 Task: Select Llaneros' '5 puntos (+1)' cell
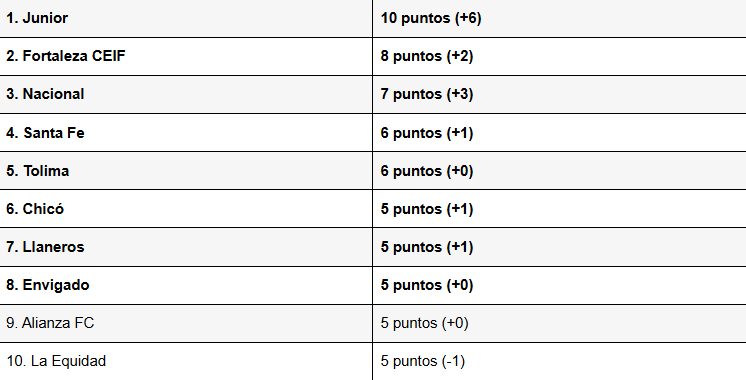tap(560, 247)
